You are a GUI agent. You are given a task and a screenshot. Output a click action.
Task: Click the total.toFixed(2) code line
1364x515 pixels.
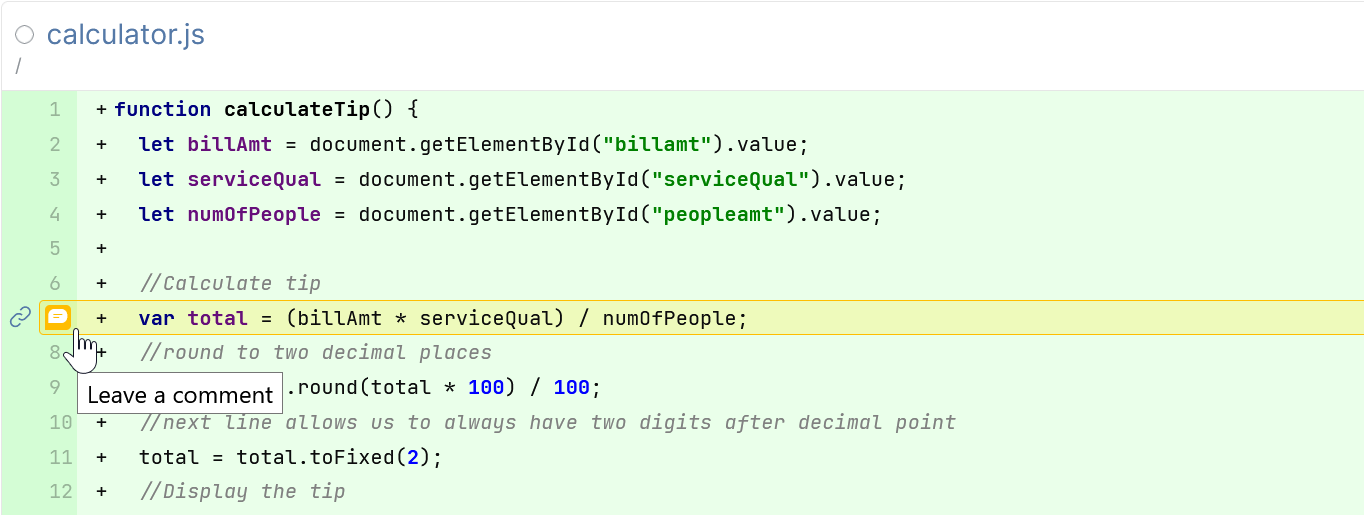[x=290, y=457]
